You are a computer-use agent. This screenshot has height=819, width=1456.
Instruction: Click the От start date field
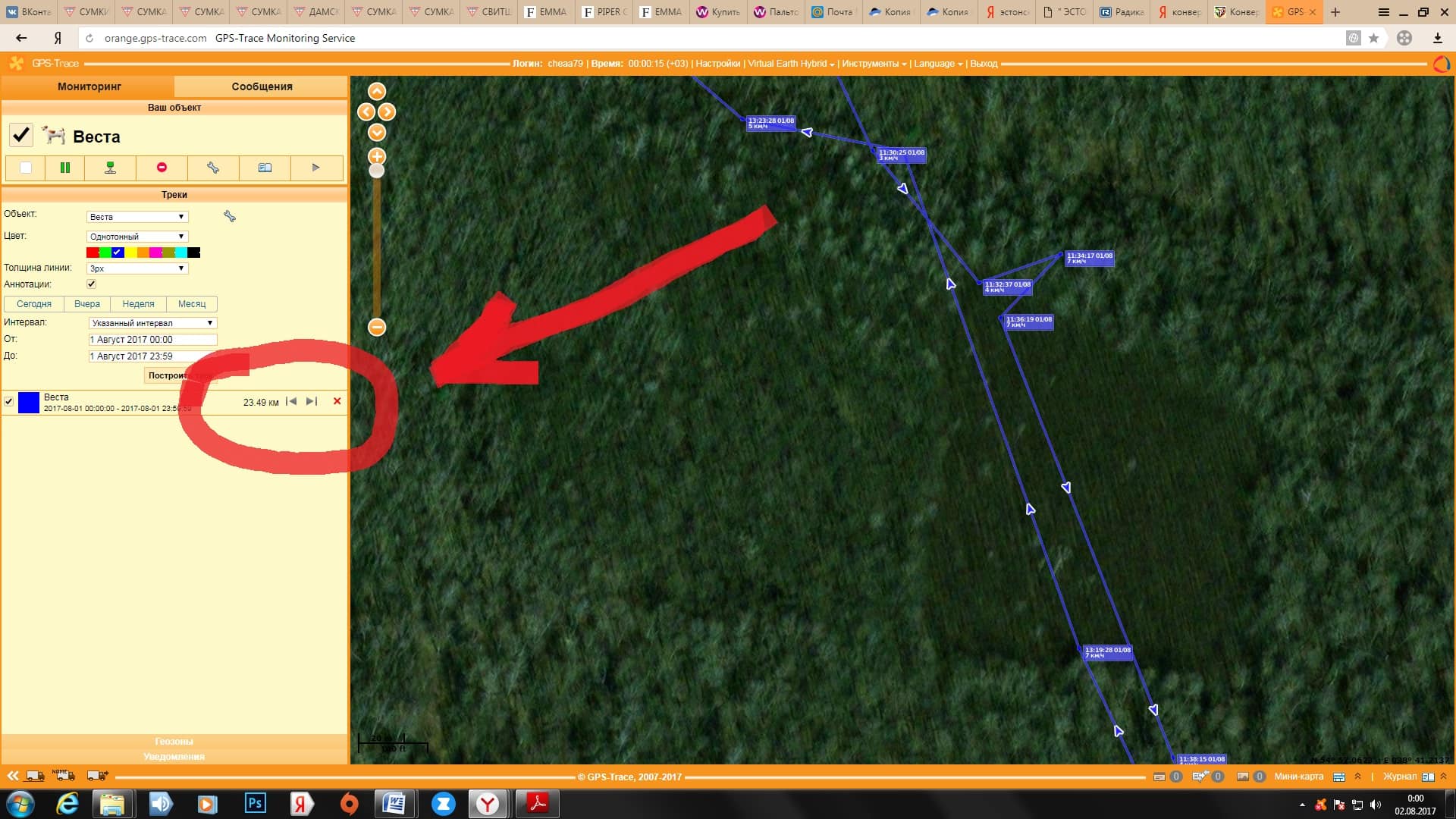[152, 340]
